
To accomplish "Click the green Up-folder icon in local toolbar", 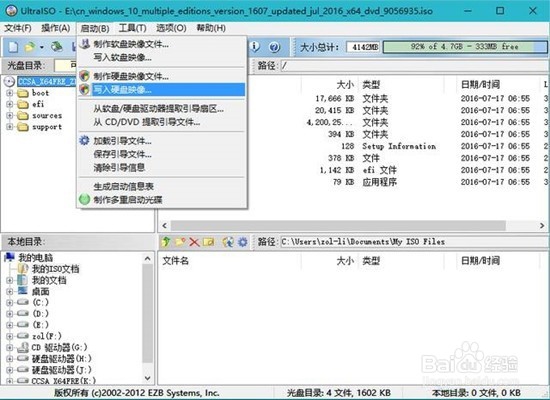I will (x=166, y=242).
